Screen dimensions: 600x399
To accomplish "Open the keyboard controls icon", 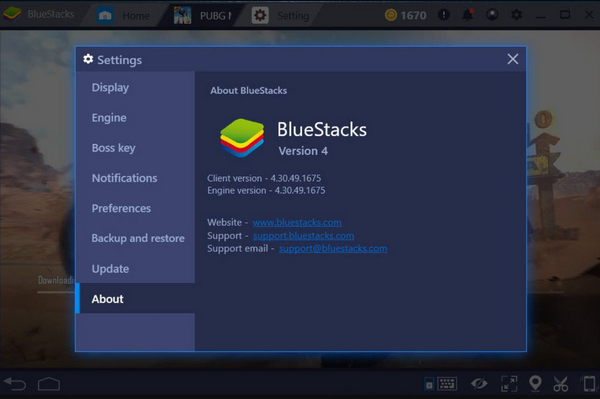I will 447,384.
